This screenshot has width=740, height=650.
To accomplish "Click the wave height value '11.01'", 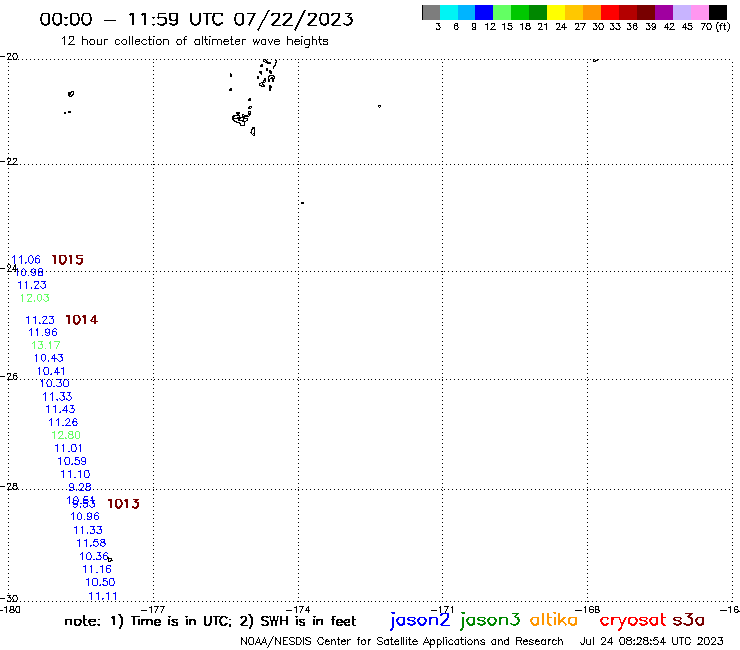I will click(x=68, y=448).
